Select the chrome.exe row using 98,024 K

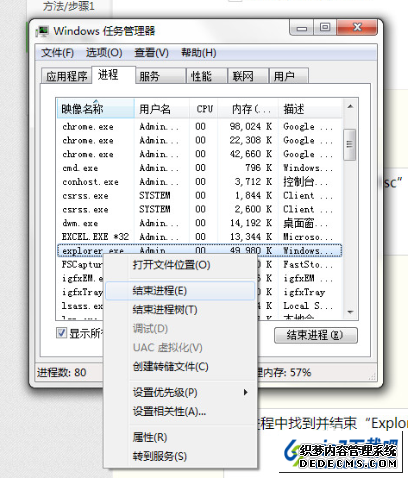(x=199, y=127)
